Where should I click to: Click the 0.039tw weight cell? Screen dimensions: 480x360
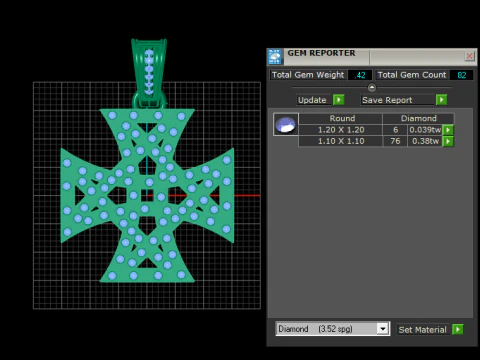tap(425, 130)
